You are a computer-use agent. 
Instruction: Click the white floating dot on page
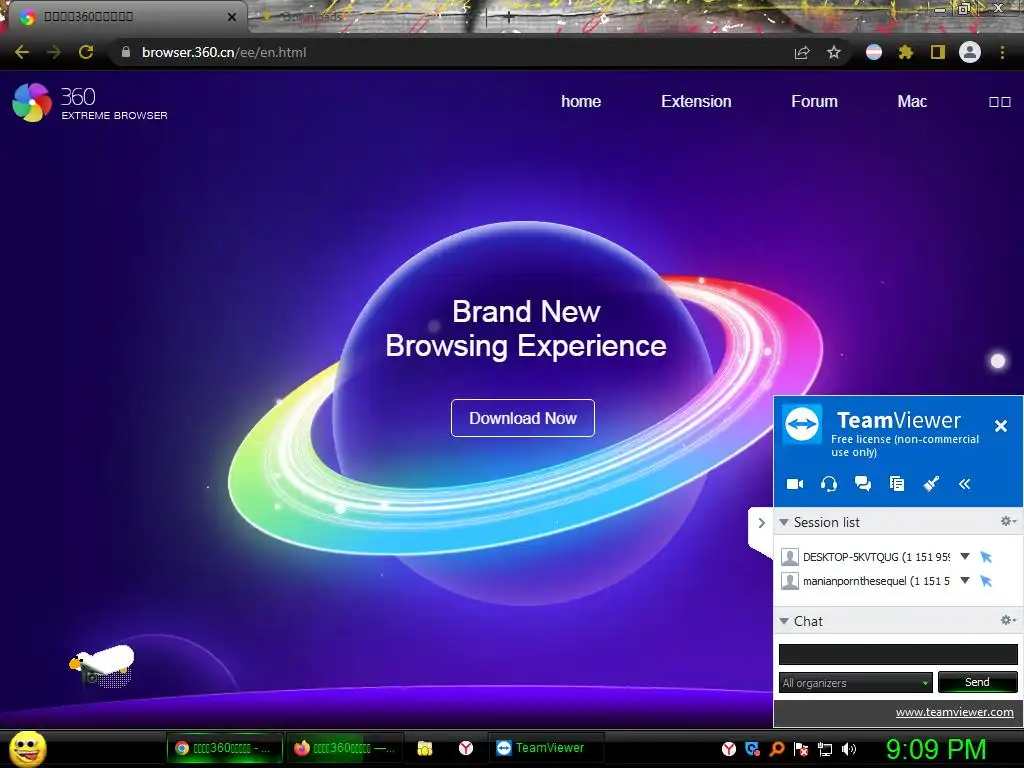tap(997, 361)
